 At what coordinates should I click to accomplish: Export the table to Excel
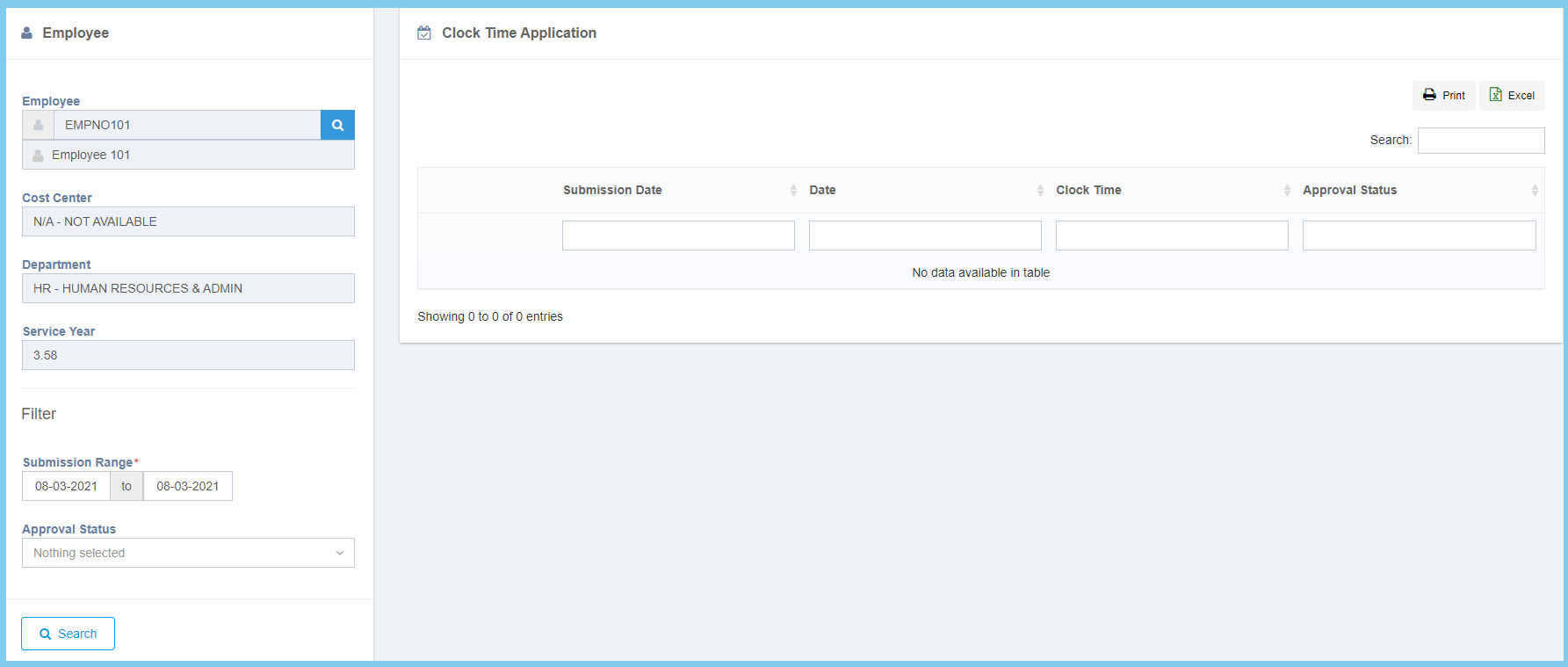click(x=1512, y=96)
